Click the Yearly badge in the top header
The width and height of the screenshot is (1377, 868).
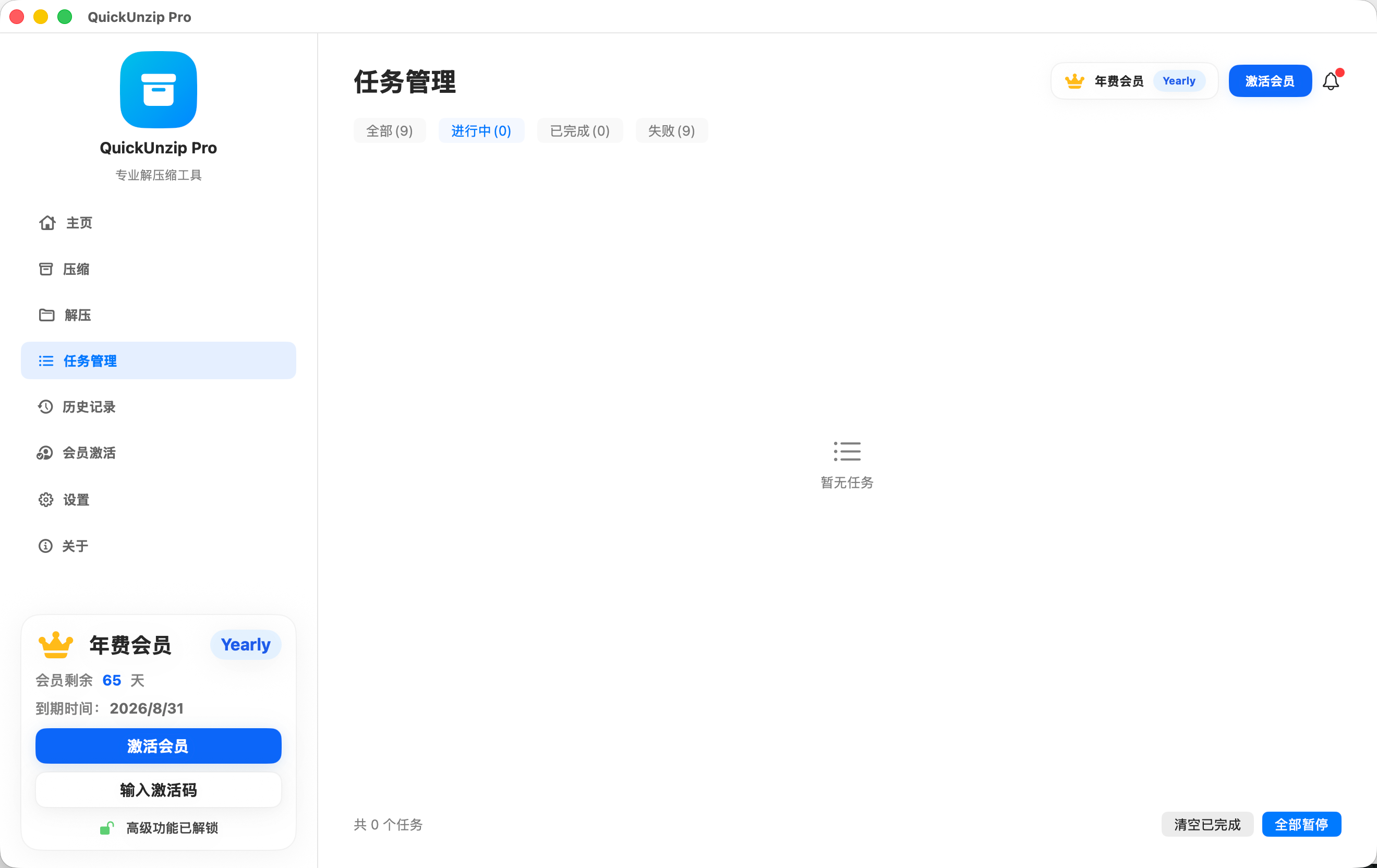1179,81
